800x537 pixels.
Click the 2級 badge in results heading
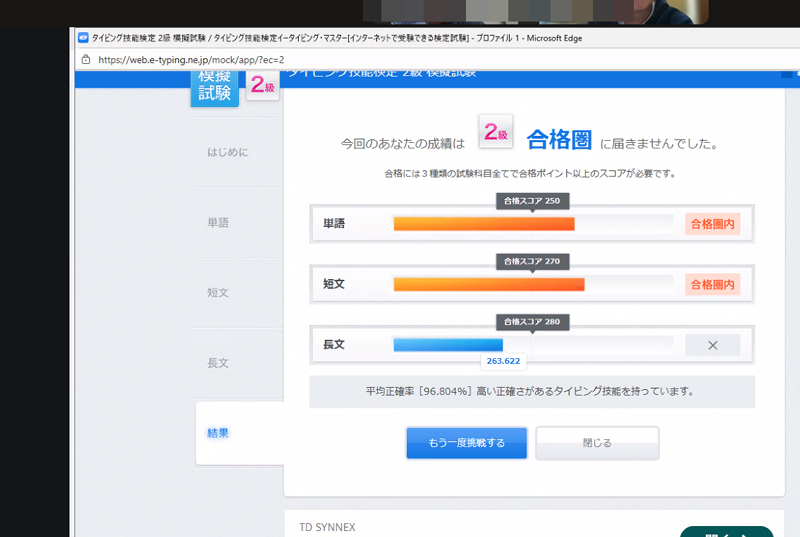tap(497, 132)
